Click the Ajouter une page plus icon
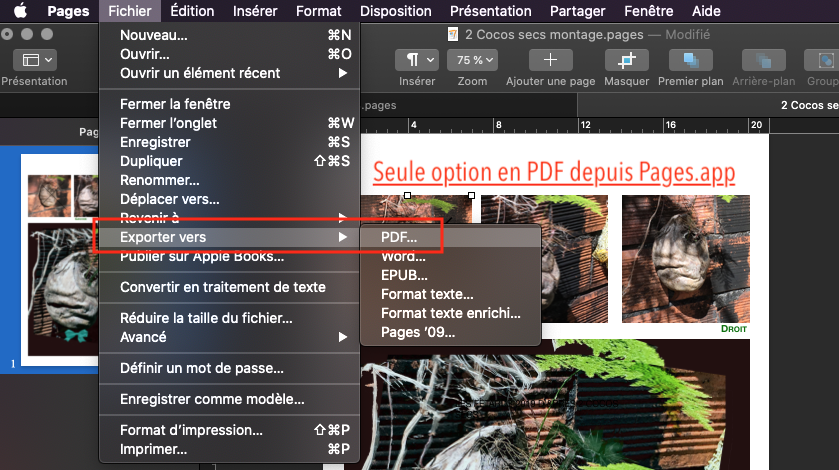 [x=550, y=60]
